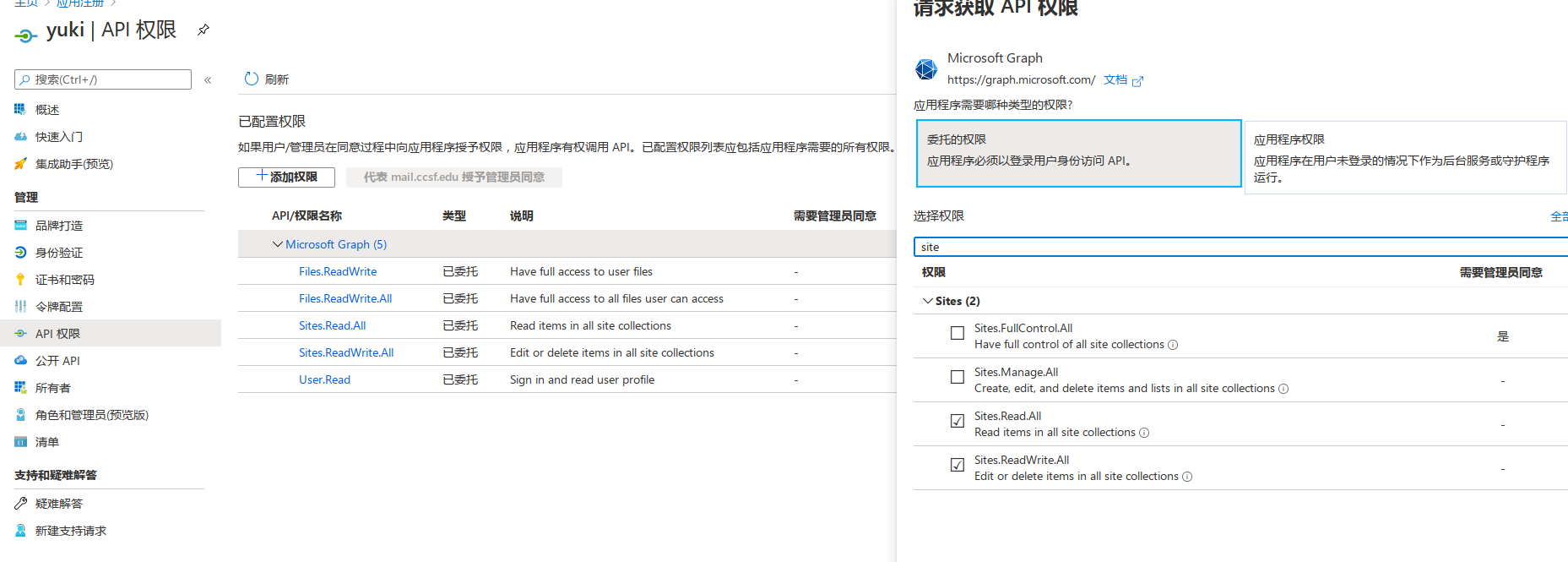Select 委托的权限 delegated permission type
Viewport: 1568px width, 562px height.
pyautogui.click(x=1078, y=153)
